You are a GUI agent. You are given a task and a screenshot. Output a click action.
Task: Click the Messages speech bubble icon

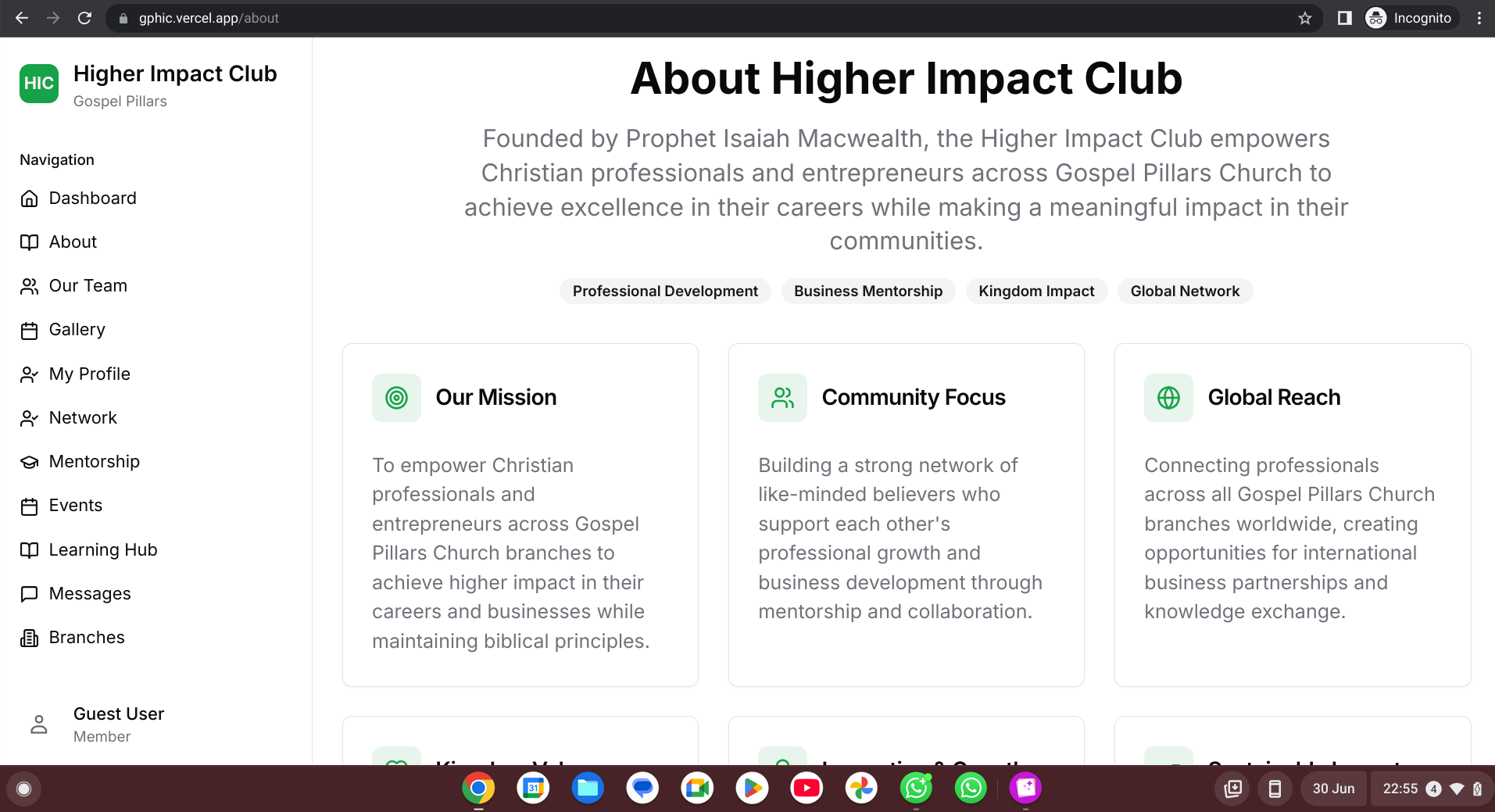pyautogui.click(x=29, y=594)
